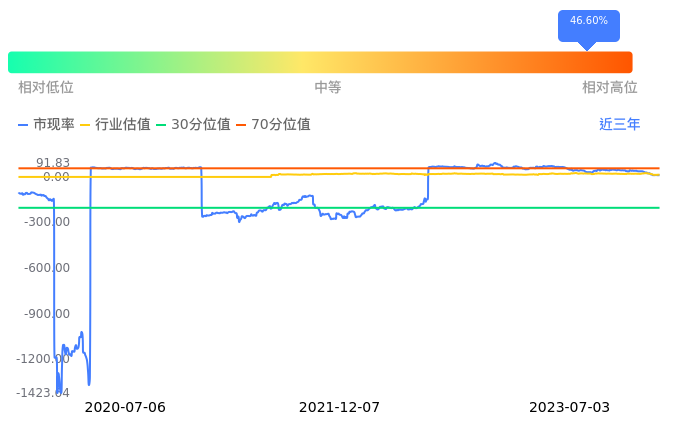Click the -900.00 y-axis label
Screen dimensions: 686x442
pyautogui.click(x=47, y=314)
